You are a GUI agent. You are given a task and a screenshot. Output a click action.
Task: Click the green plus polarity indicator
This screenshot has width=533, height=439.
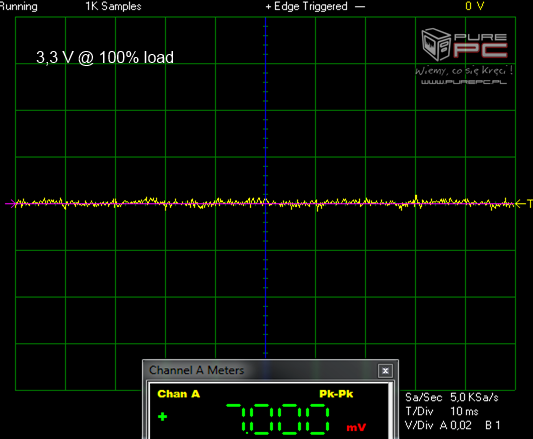[x=162, y=417]
